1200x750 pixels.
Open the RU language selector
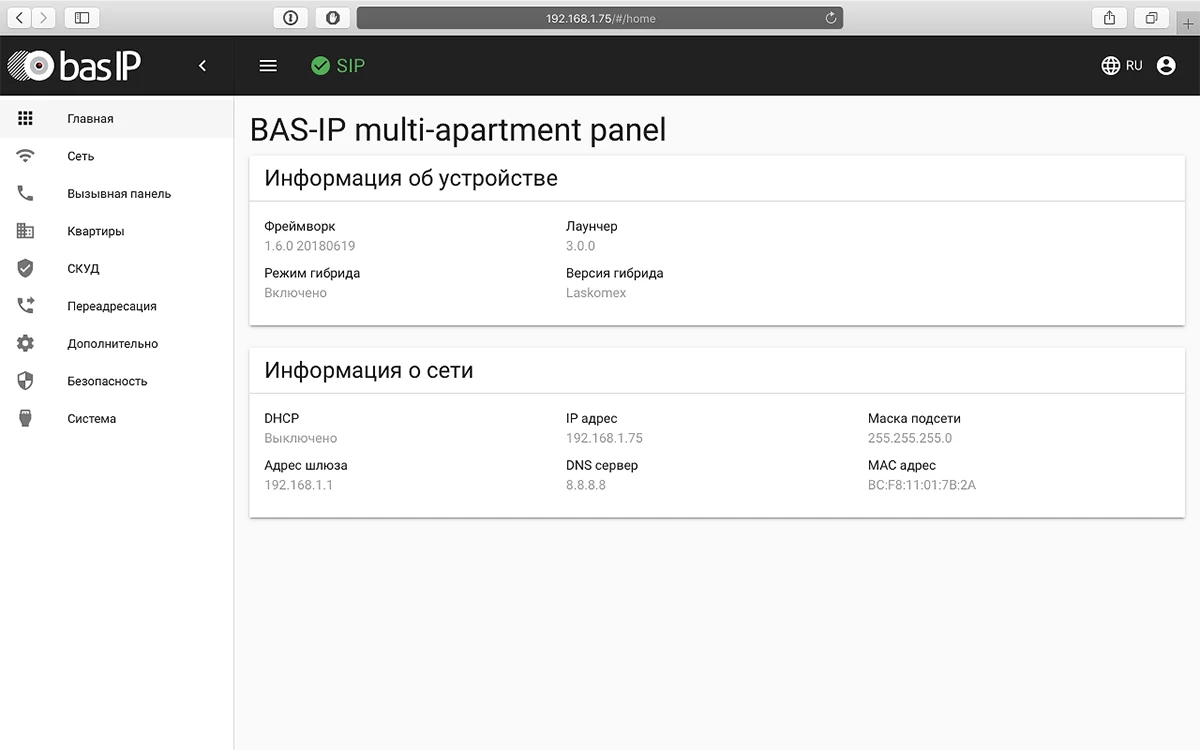pyautogui.click(x=1122, y=66)
